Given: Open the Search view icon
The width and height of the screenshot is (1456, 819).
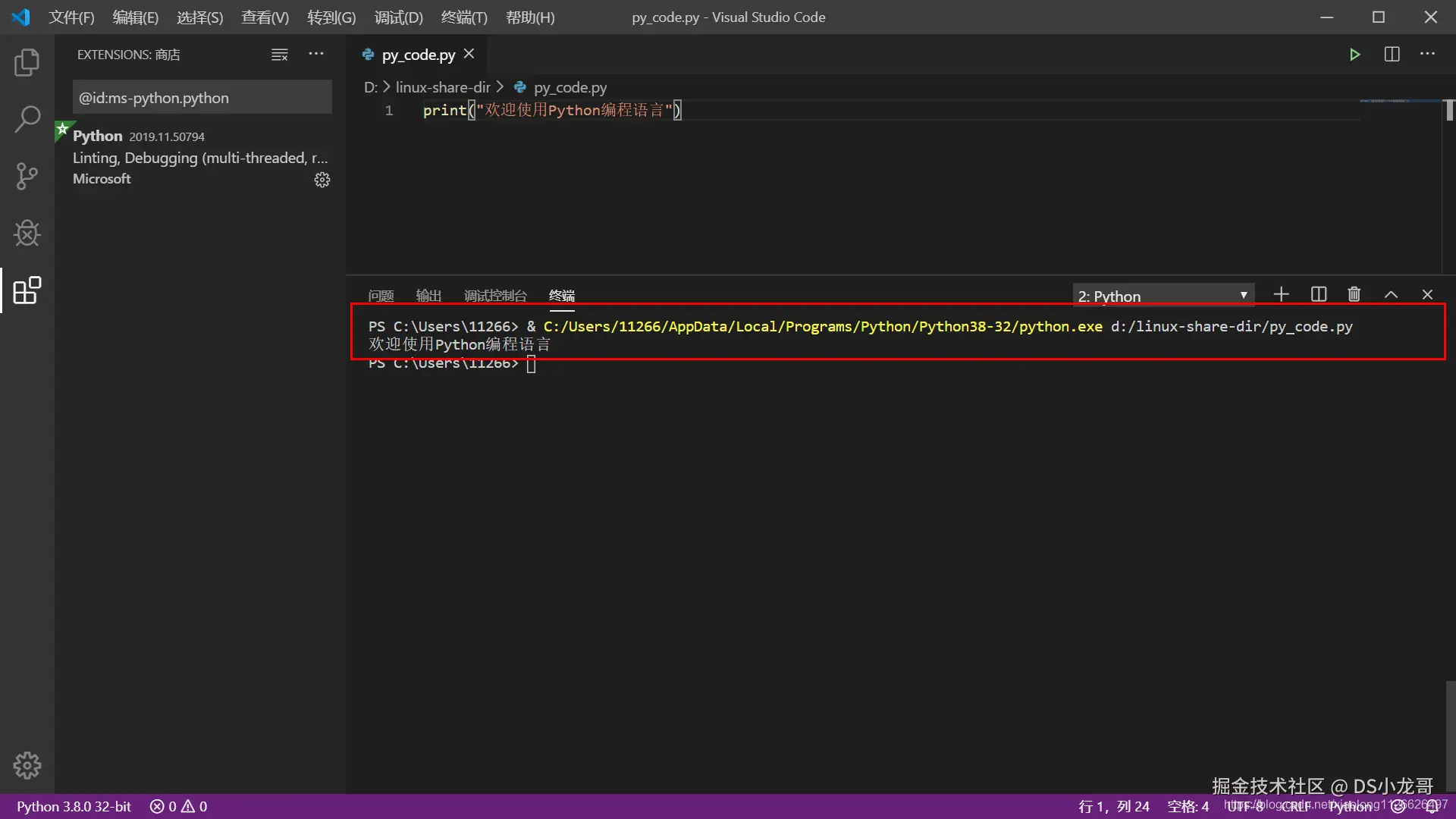Looking at the screenshot, I should click(27, 119).
